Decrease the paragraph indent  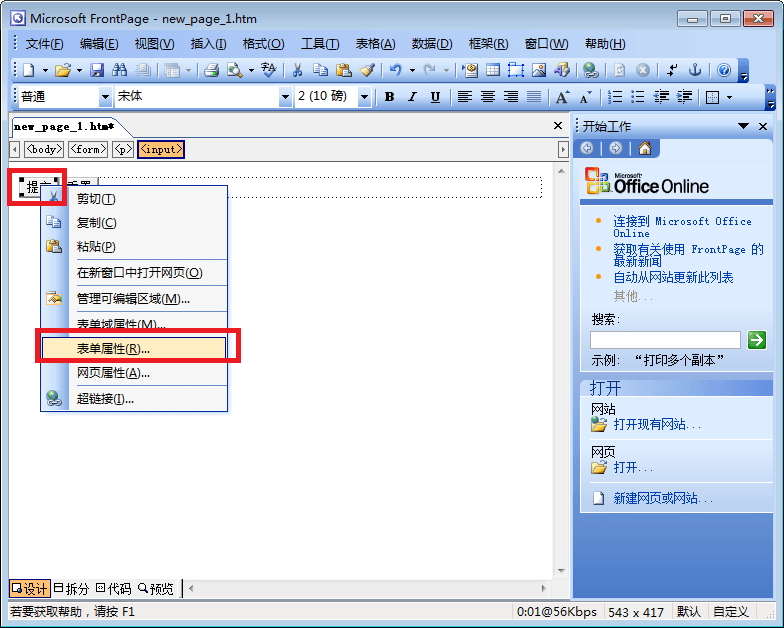[661, 97]
